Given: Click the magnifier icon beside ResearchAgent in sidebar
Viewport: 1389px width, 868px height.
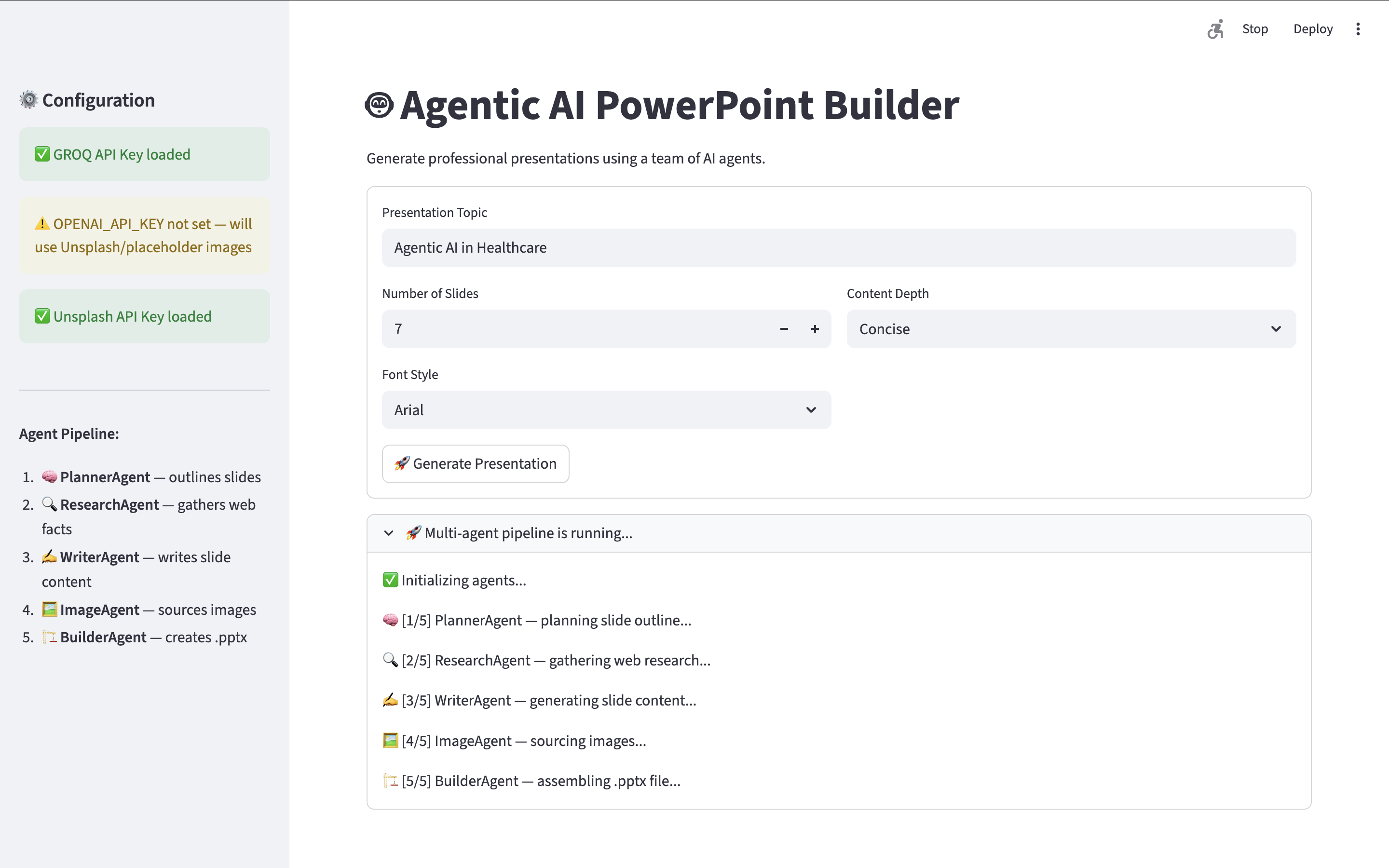Looking at the screenshot, I should coord(49,504).
